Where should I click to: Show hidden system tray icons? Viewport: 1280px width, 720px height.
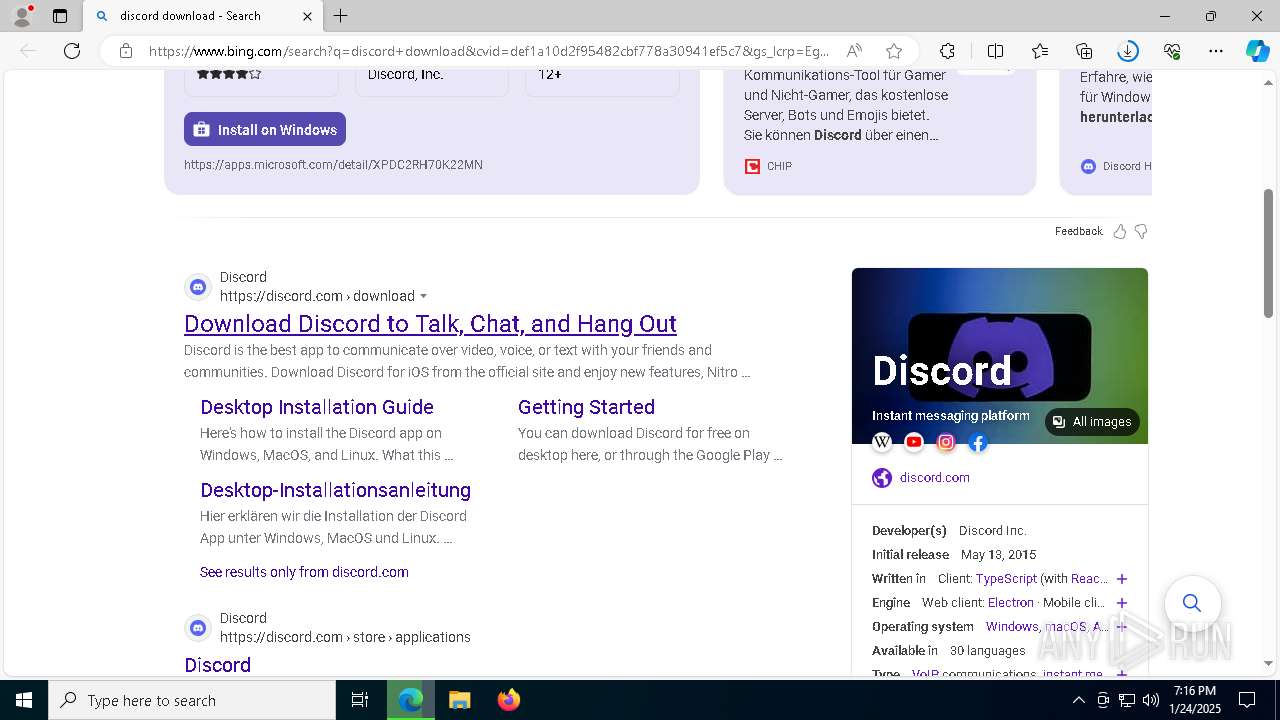(1078, 700)
